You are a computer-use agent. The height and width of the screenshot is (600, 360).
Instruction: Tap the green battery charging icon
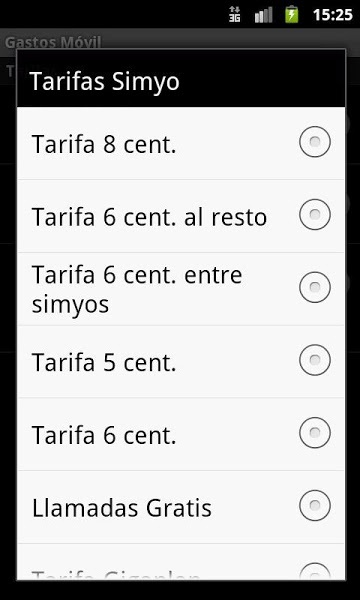click(292, 14)
